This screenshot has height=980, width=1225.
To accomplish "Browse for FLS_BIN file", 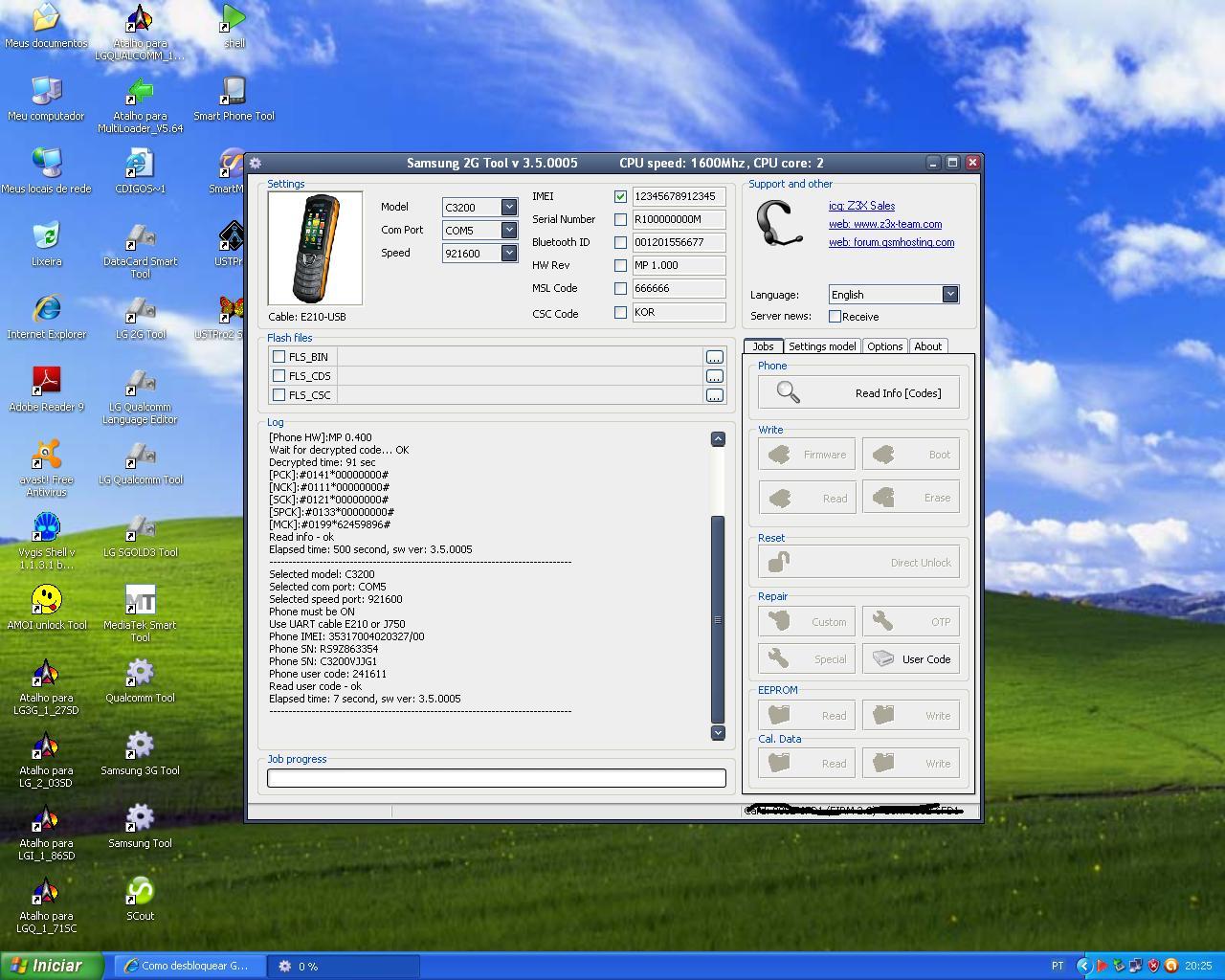I will [715, 357].
